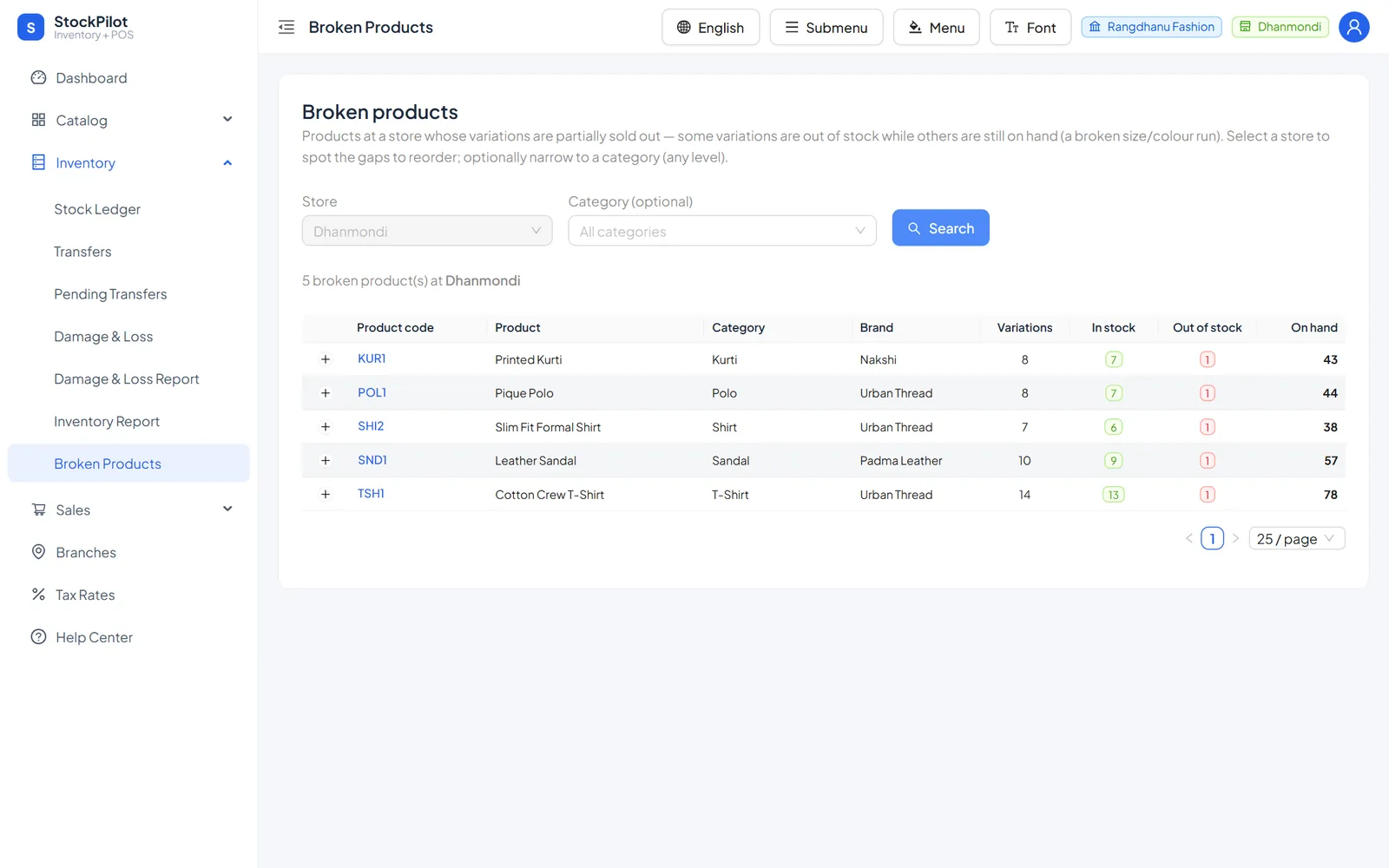The image size is (1389, 868).
Task: Click the StockPilot logo icon
Action: tap(30, 27)
